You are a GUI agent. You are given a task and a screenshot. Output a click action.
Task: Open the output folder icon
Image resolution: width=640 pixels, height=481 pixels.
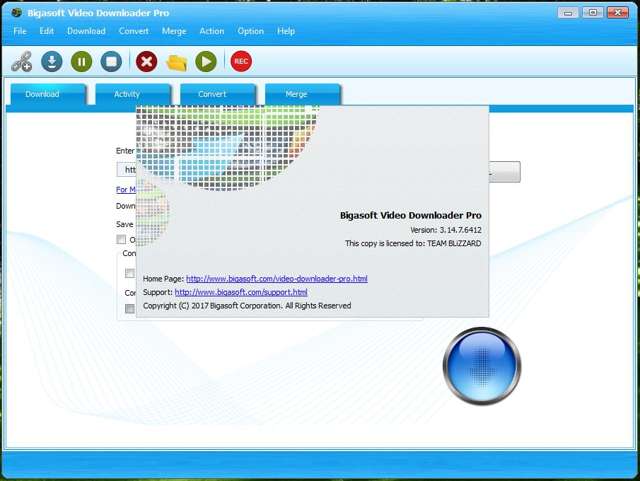click(x=176, y=62)
